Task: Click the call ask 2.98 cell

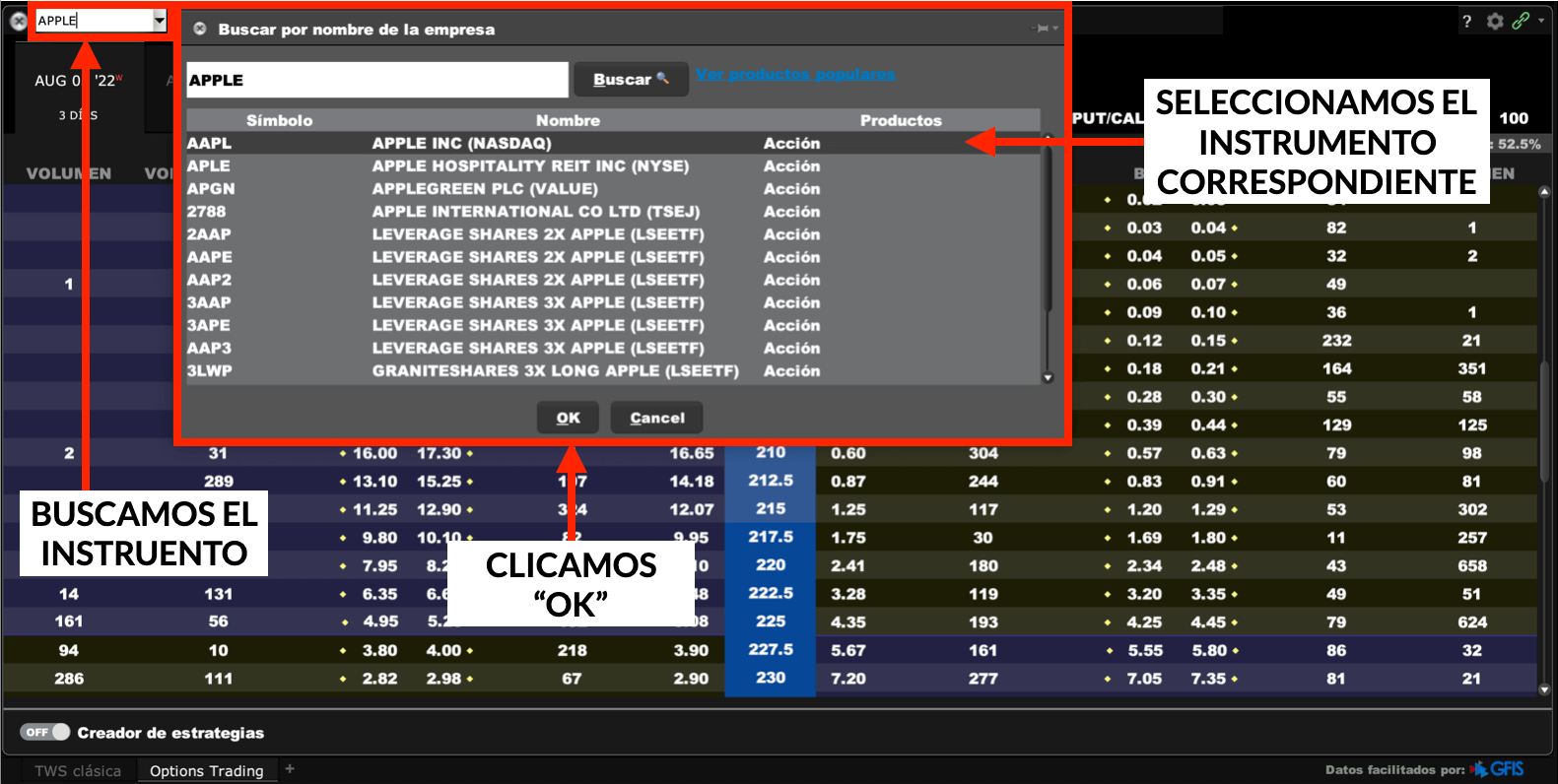Action: 443,679
